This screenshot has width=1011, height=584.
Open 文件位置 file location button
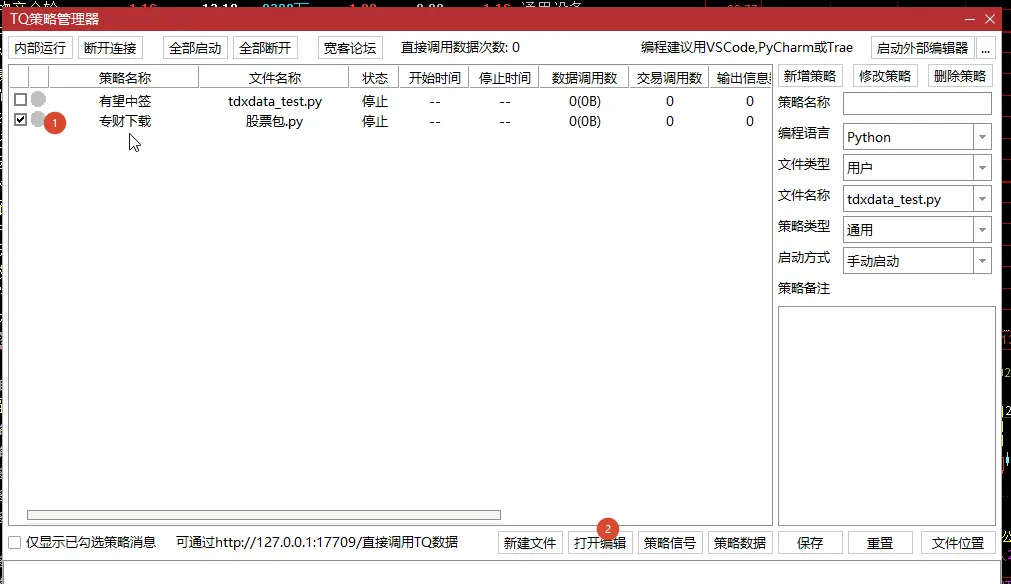[x=958, y=543]
